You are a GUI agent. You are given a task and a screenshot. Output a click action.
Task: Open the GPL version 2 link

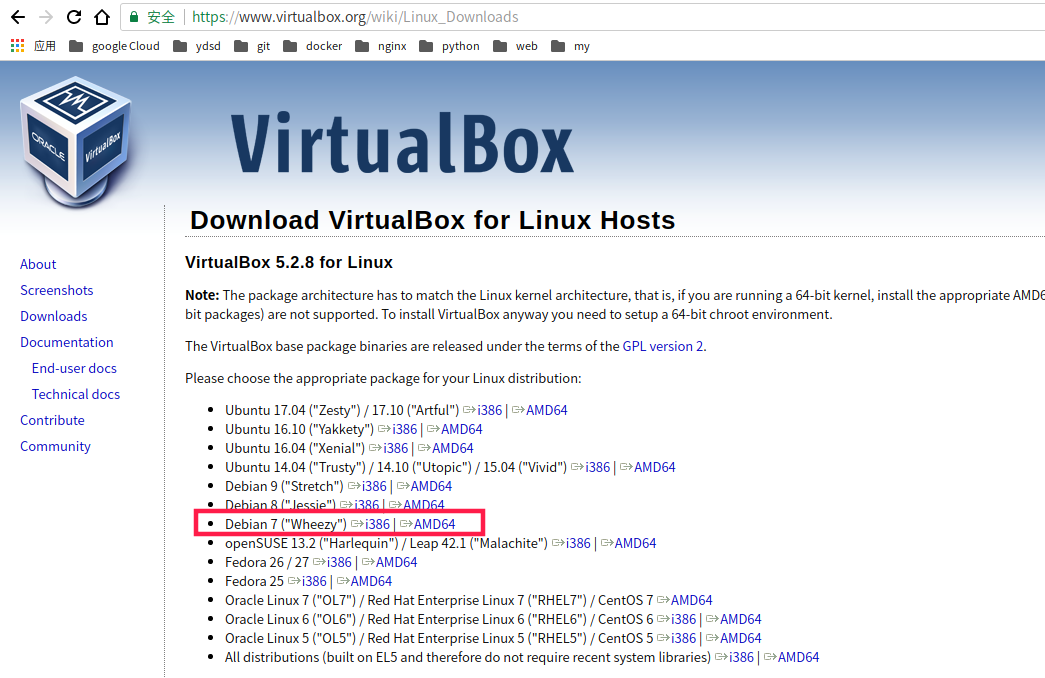pyautogui.click(x=662, y=347)
